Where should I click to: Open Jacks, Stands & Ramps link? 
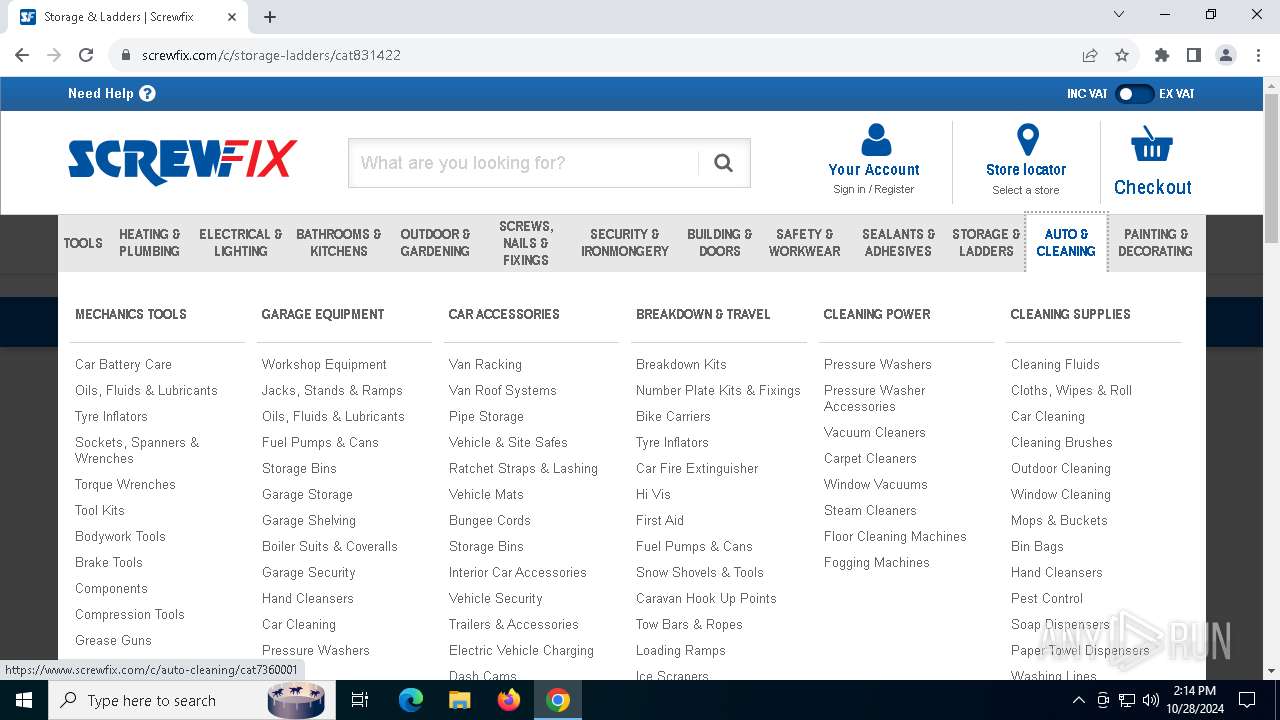coord(332,390)
